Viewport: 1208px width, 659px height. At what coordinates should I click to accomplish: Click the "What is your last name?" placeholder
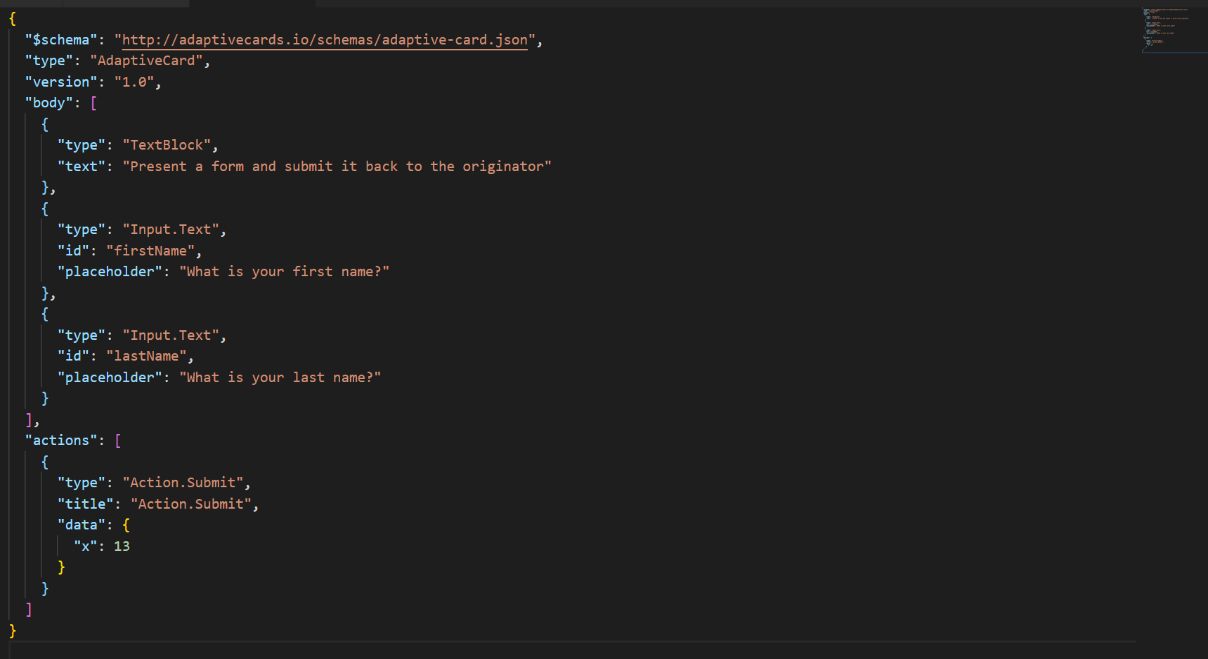[282, 376]
